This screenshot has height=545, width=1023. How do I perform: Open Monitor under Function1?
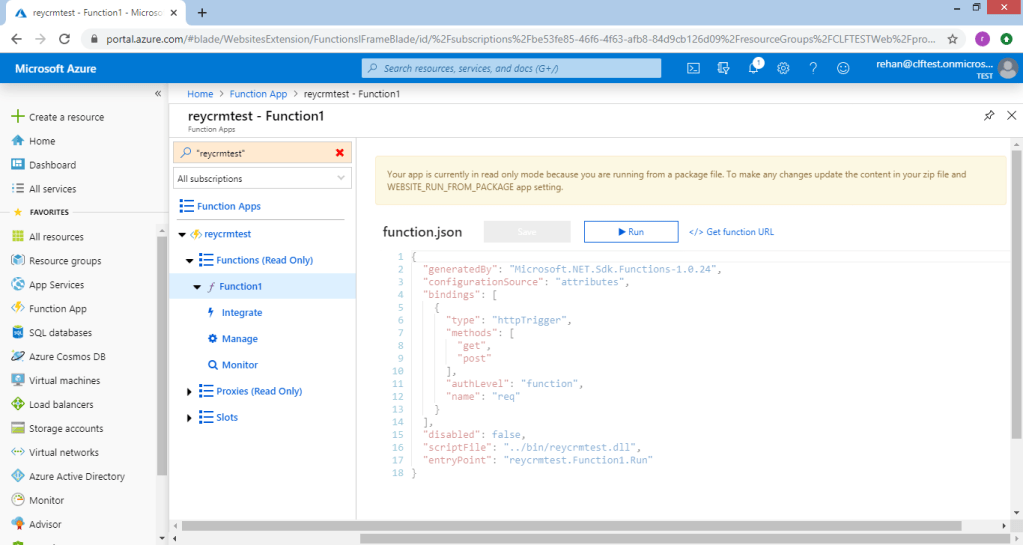pyautogui.click(x=239, y=365)
